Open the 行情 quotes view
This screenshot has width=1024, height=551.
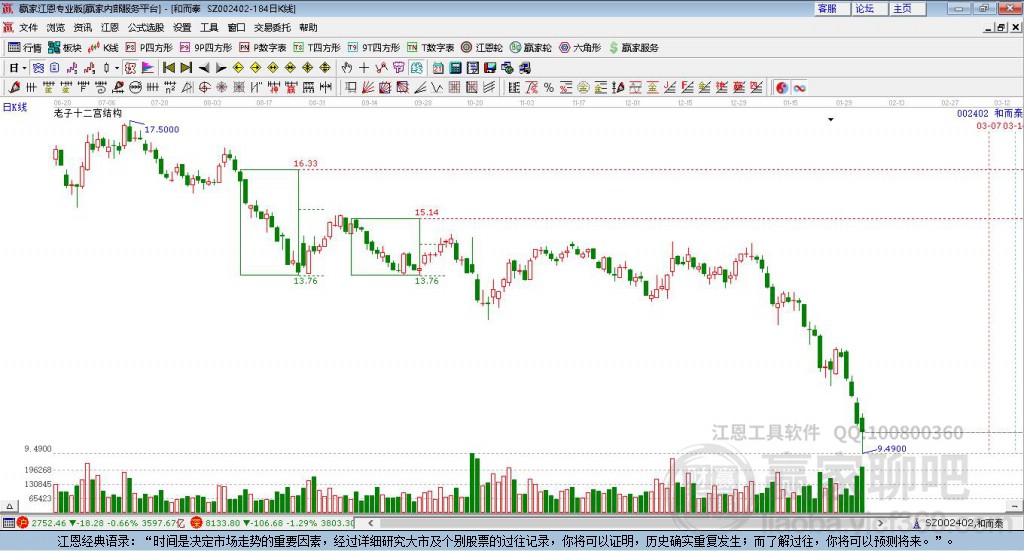pyautogui.click(x=25, y=48)
